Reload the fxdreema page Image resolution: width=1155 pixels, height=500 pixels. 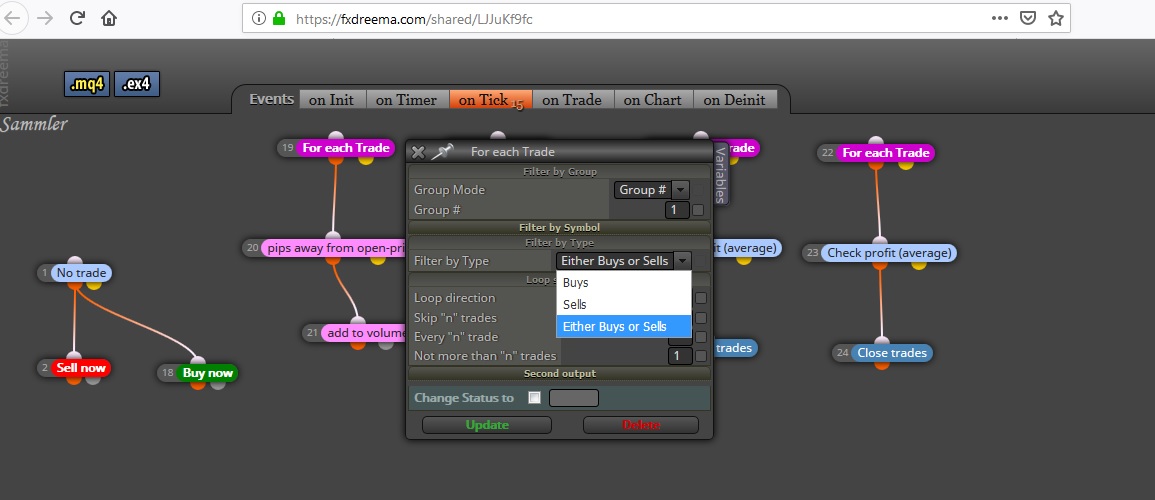pos(77,18)
